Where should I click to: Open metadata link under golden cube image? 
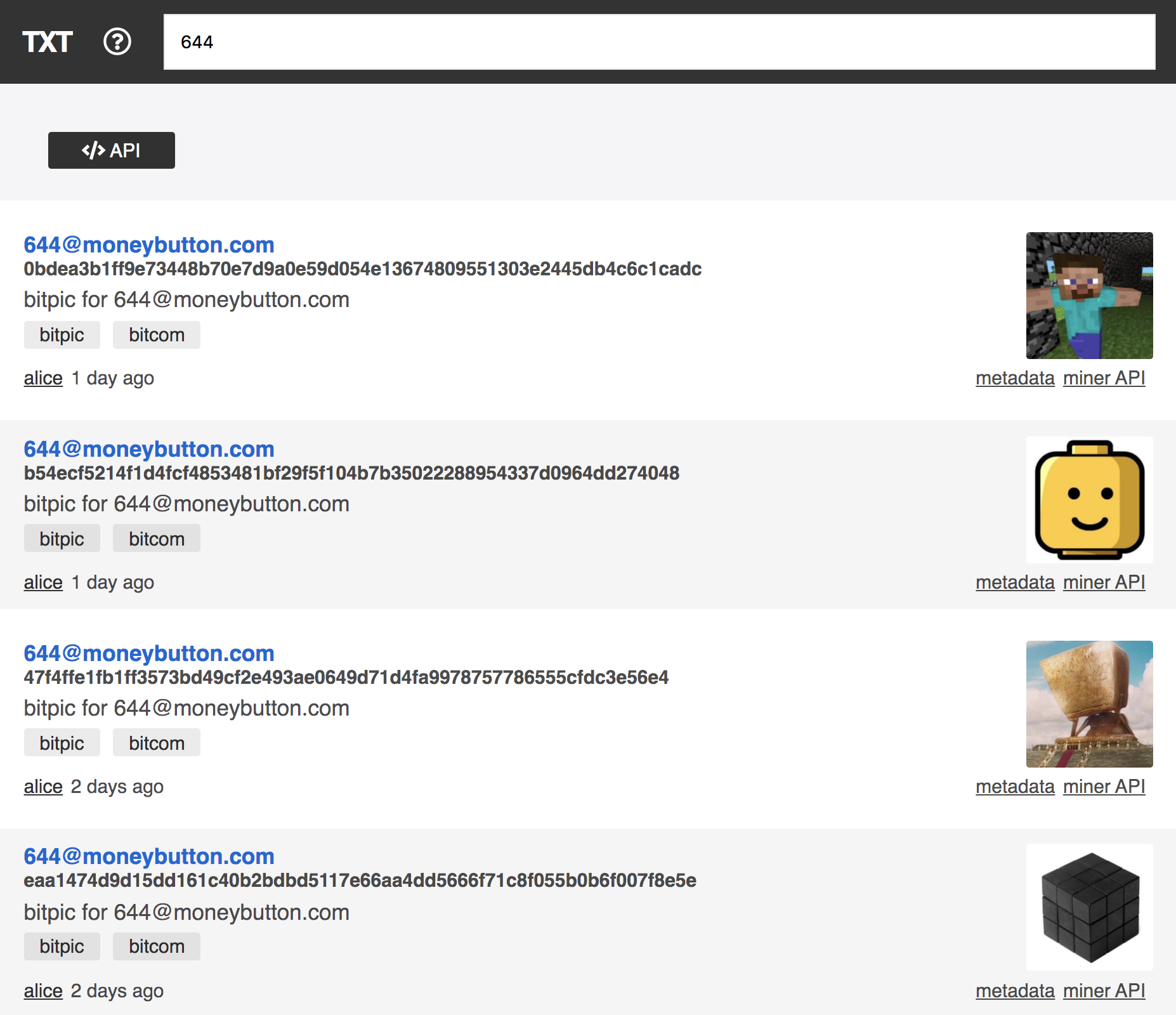[1015, 787]
